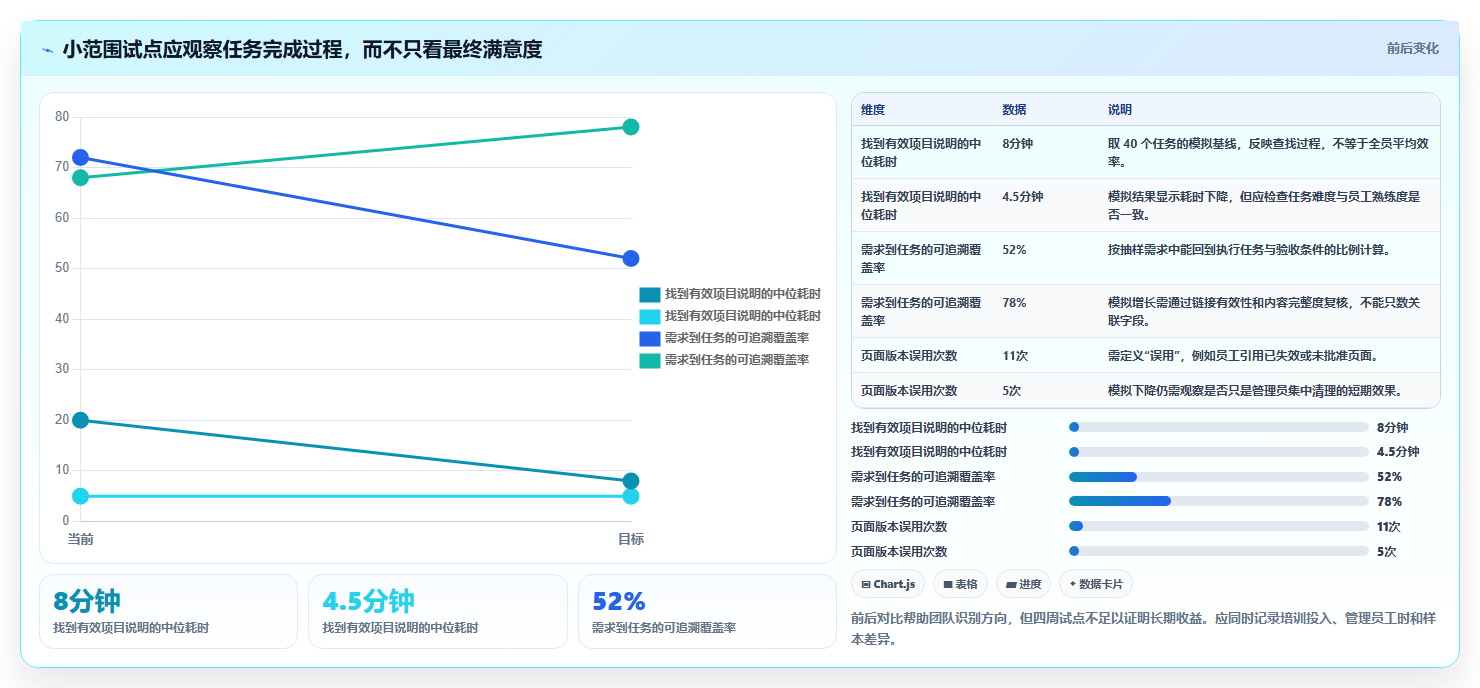This screenshot has height=688, width=1480.
Task: Click the 52% cell in the table
Action: pos(1014,249)
